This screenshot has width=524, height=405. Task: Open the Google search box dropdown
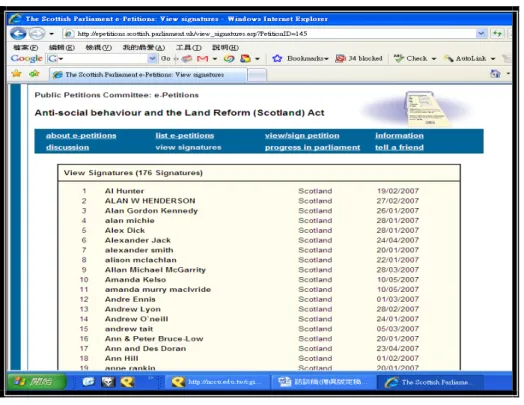152,59
